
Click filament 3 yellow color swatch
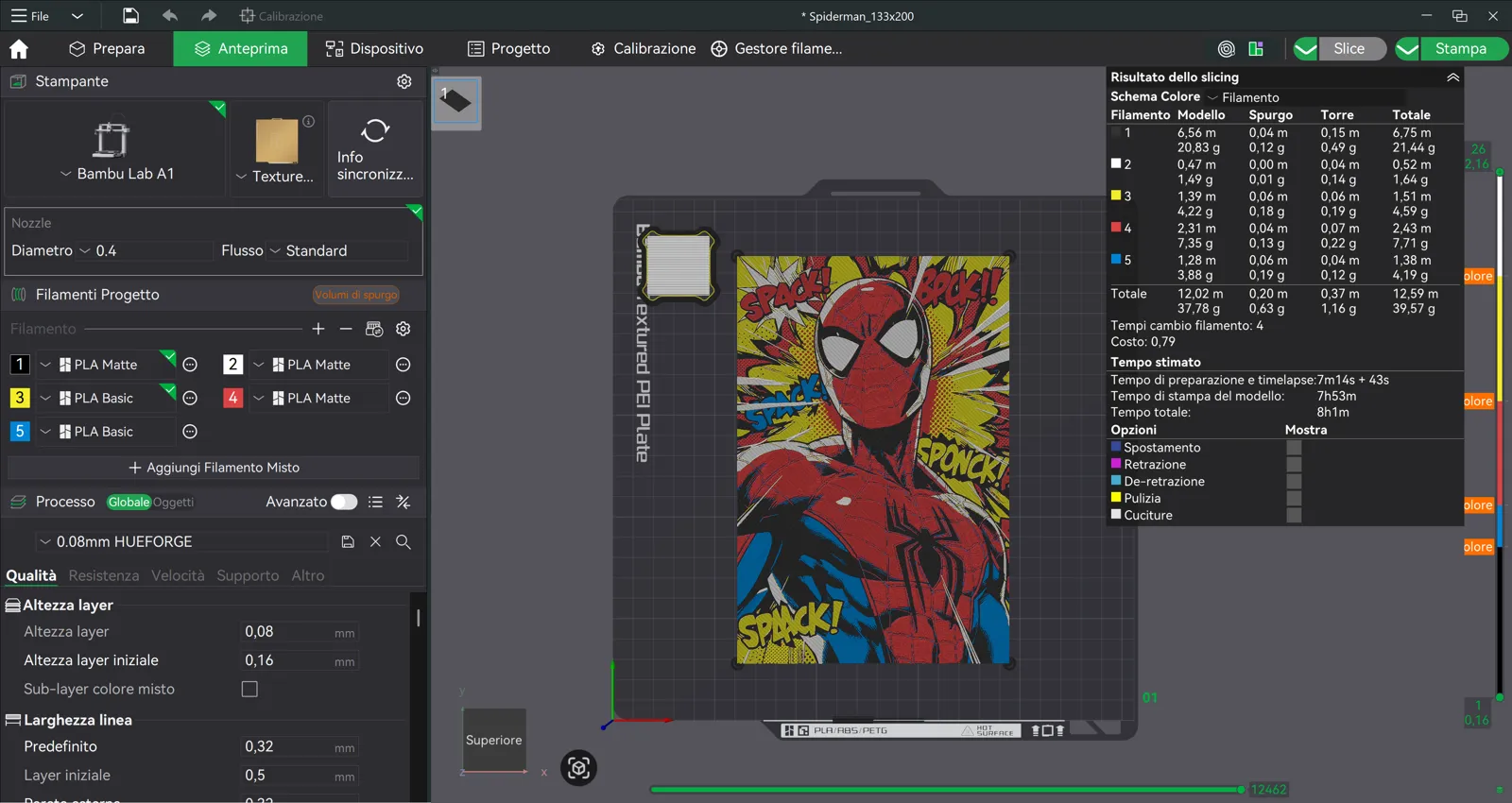(20, 398)
